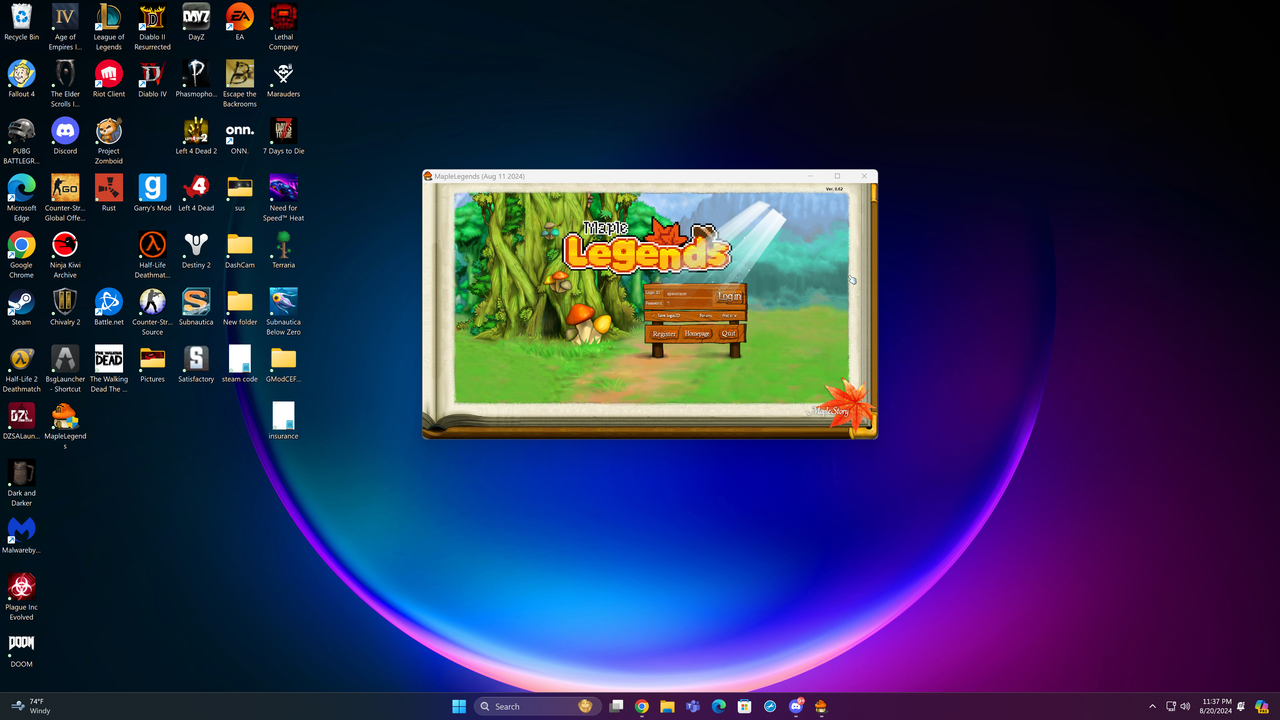This screenshot has width=1280, height=720.
Task: Select the Marauders desktop icon
Action: click(x=283, y=79)
